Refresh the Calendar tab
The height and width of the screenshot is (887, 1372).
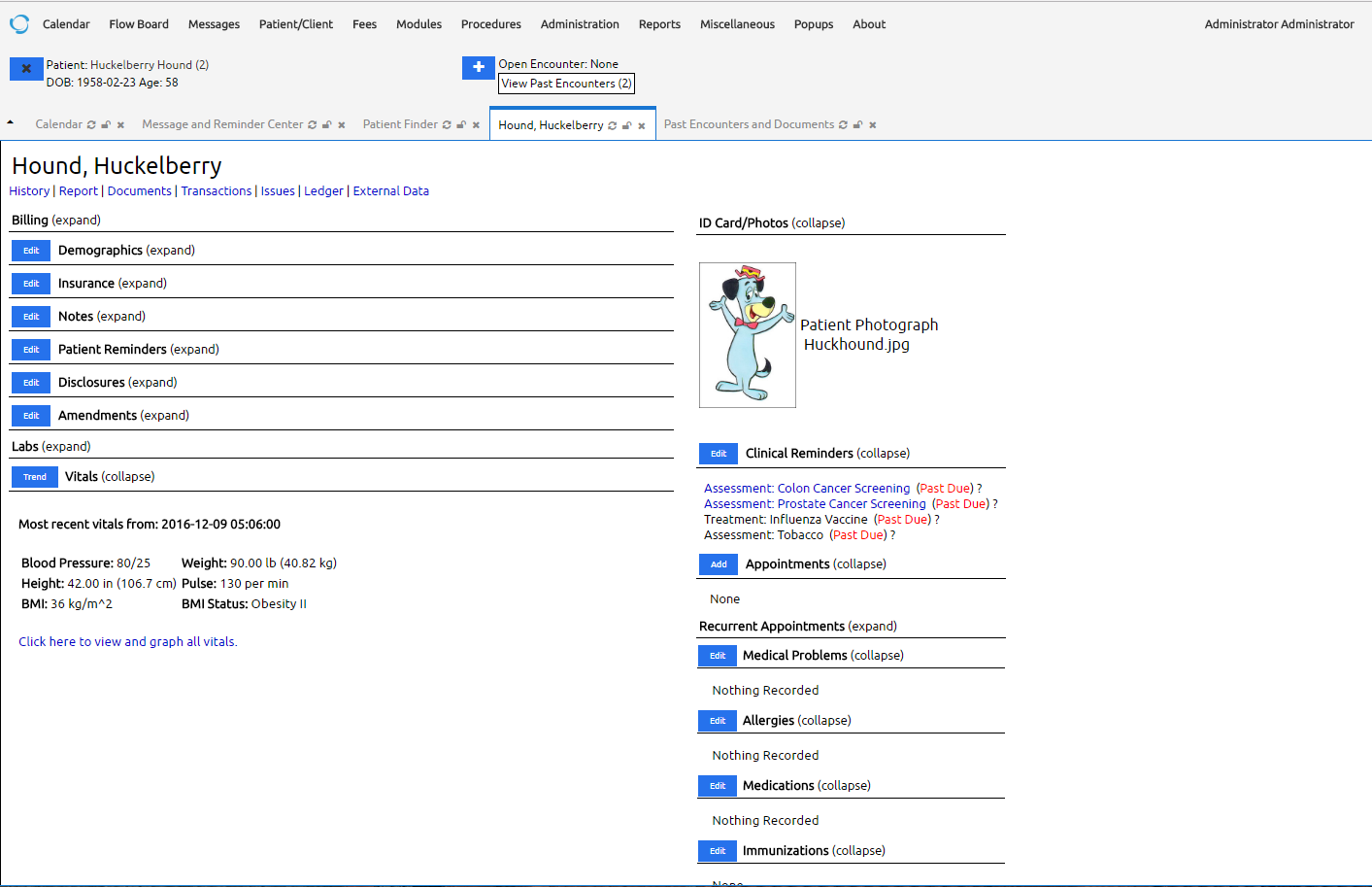pyautogui.click(x=91, y=125)
